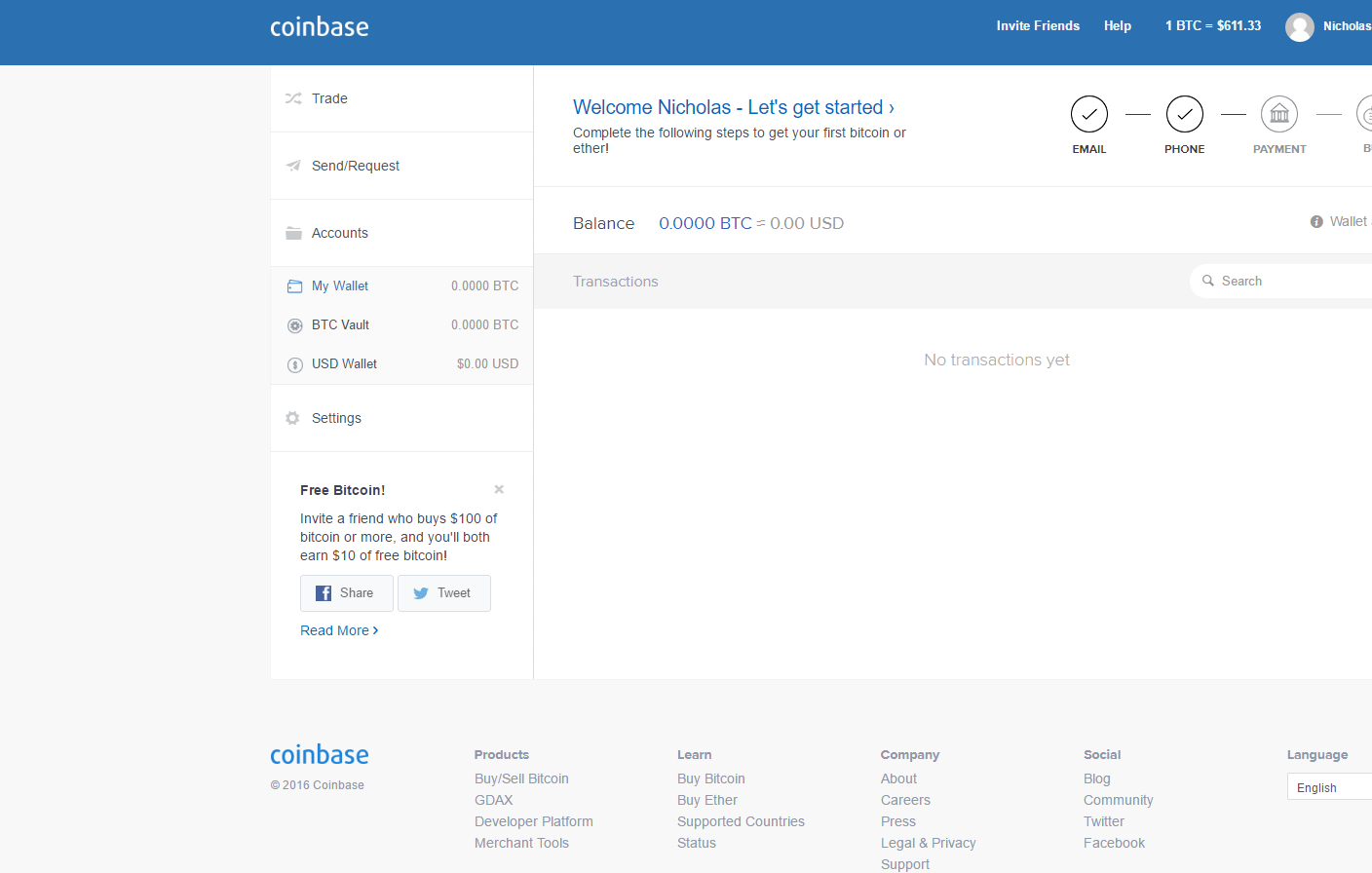Open Community footer link
The height and width of the screenshot is (873, 1372).
point(1119,800)
